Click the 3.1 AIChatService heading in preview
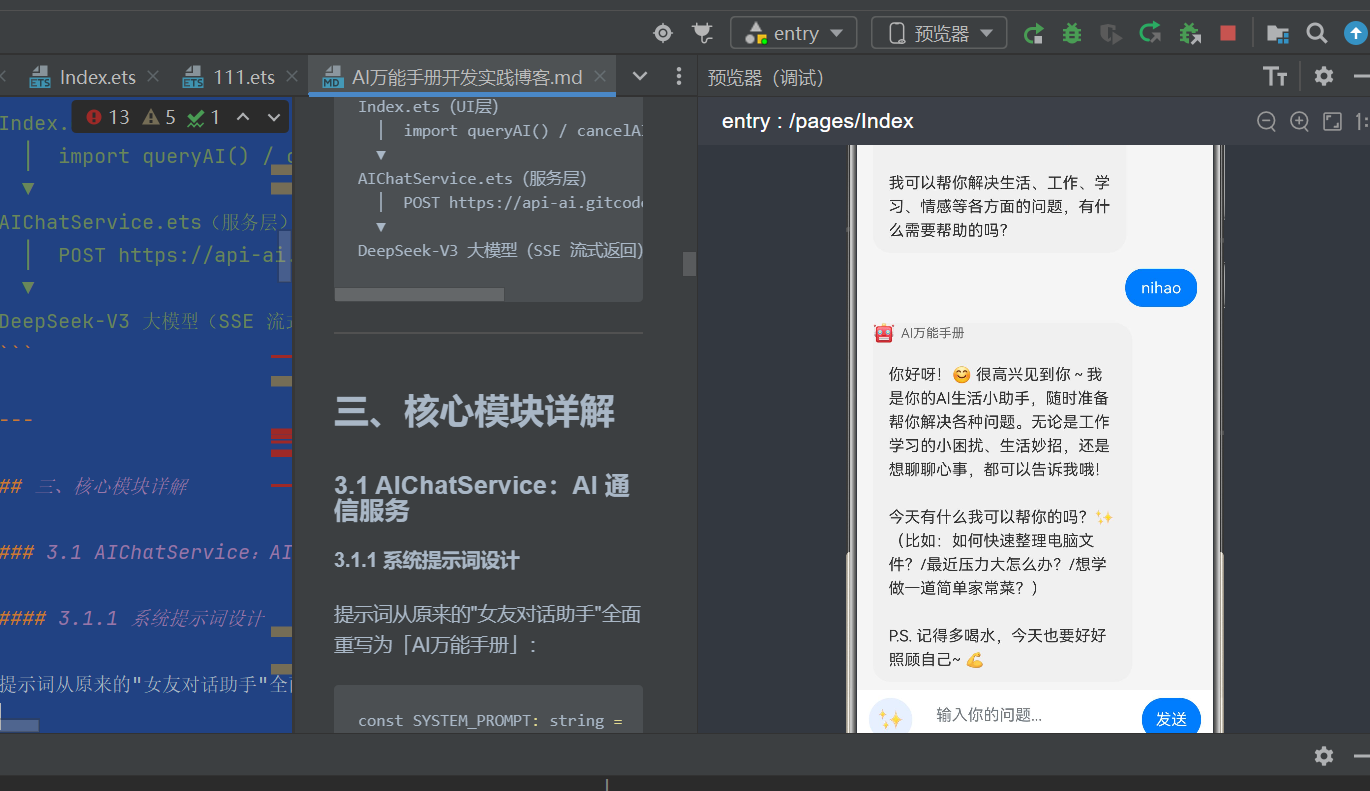1370x791 pixels. 482,498
